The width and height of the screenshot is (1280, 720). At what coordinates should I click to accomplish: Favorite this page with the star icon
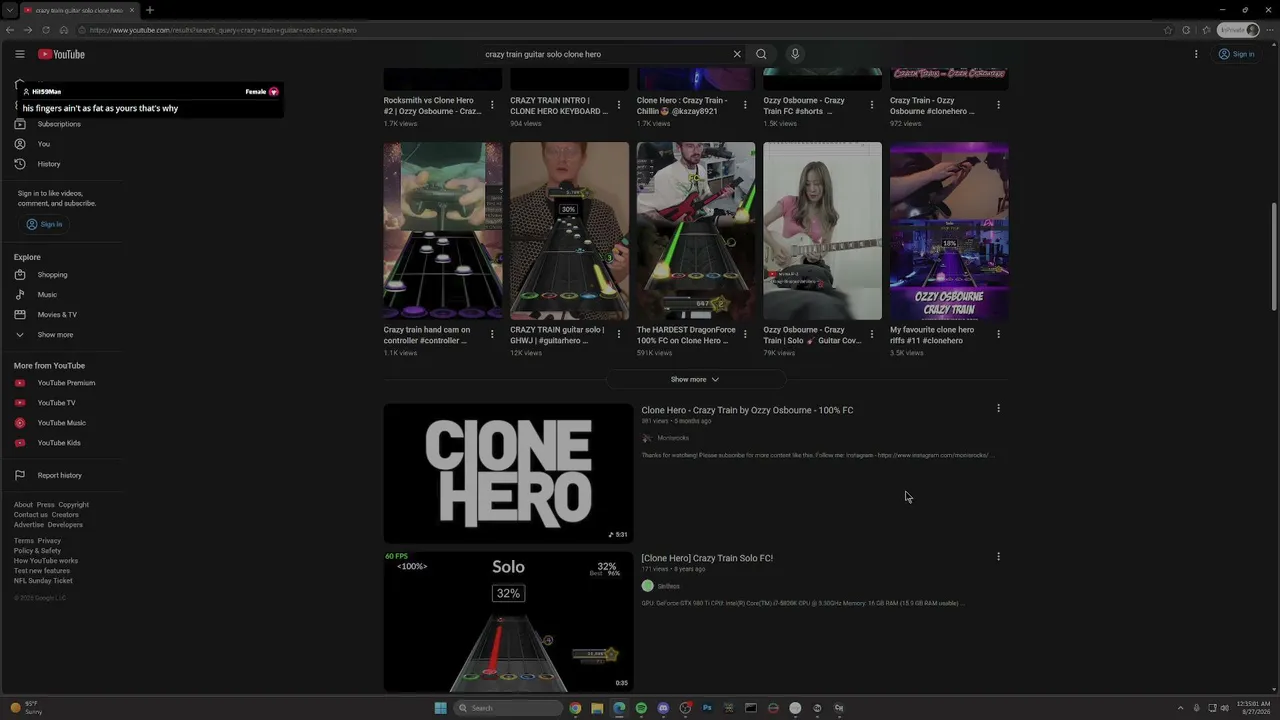click(1168, 30)
